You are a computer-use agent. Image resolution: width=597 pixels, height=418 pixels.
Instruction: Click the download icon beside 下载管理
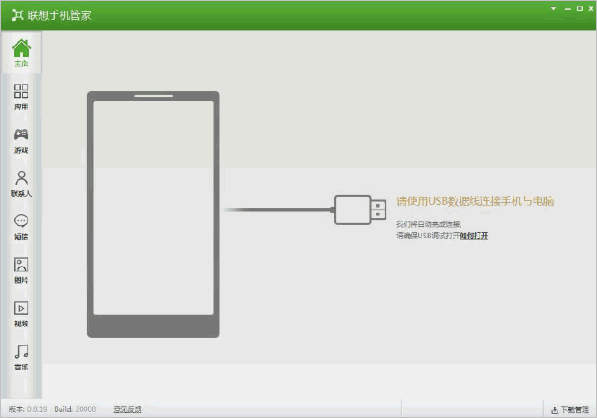tap(554, 410)
